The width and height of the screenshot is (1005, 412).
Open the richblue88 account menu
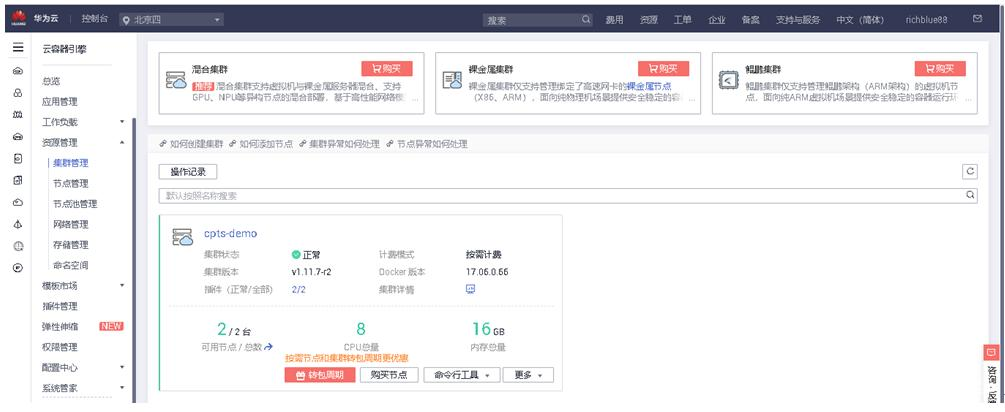click(926, 20)
